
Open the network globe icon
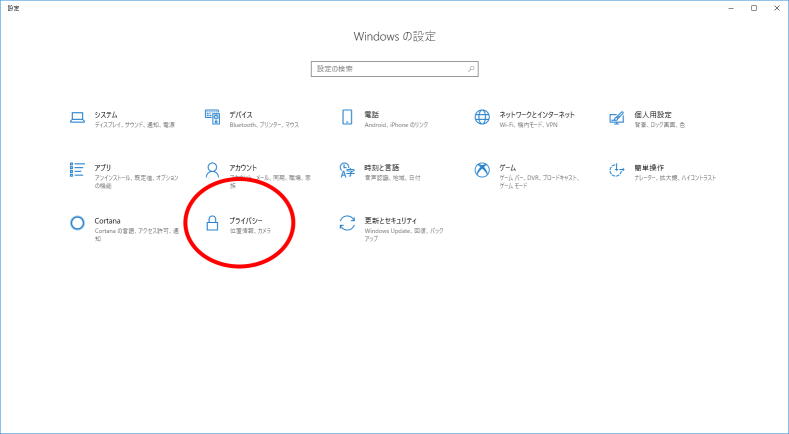pos(482,117)
